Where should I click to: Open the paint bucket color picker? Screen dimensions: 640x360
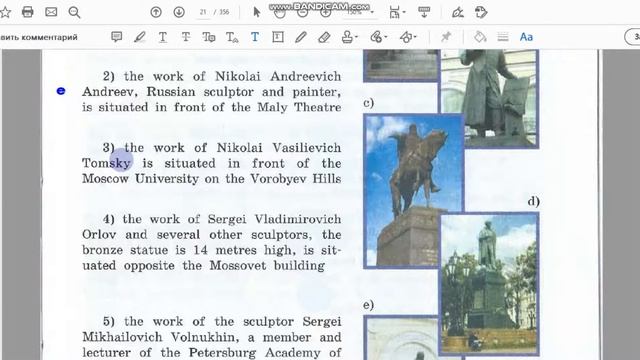click(x=480, y=37)
